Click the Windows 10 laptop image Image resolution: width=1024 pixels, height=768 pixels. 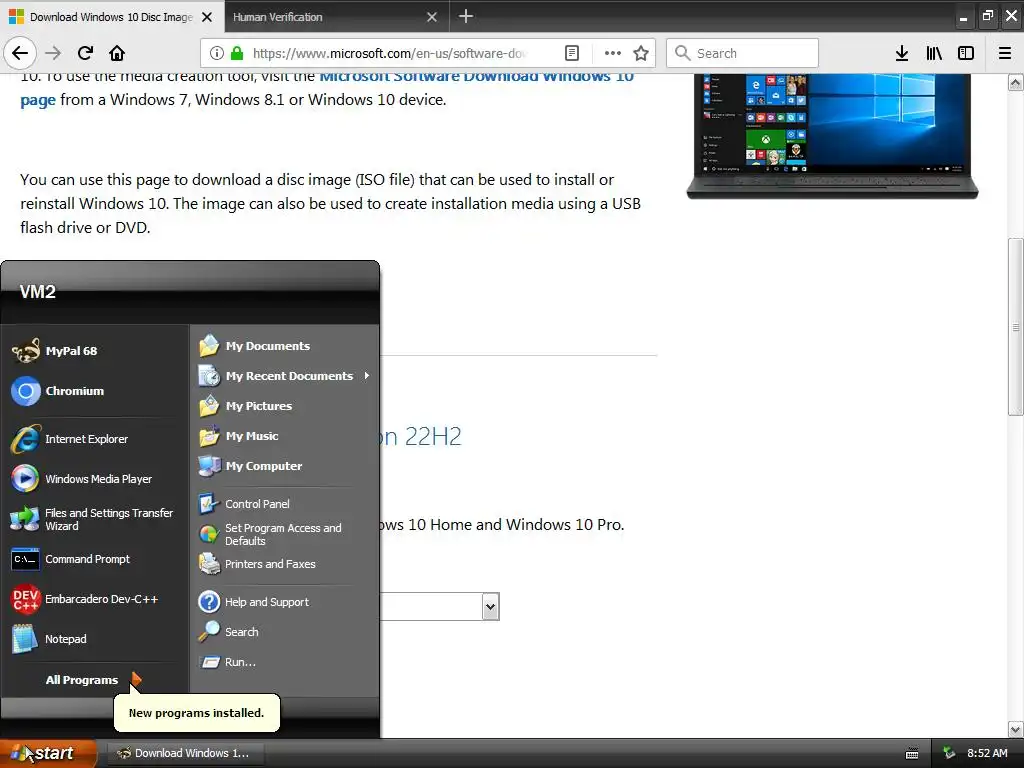[x=832, y=136]
